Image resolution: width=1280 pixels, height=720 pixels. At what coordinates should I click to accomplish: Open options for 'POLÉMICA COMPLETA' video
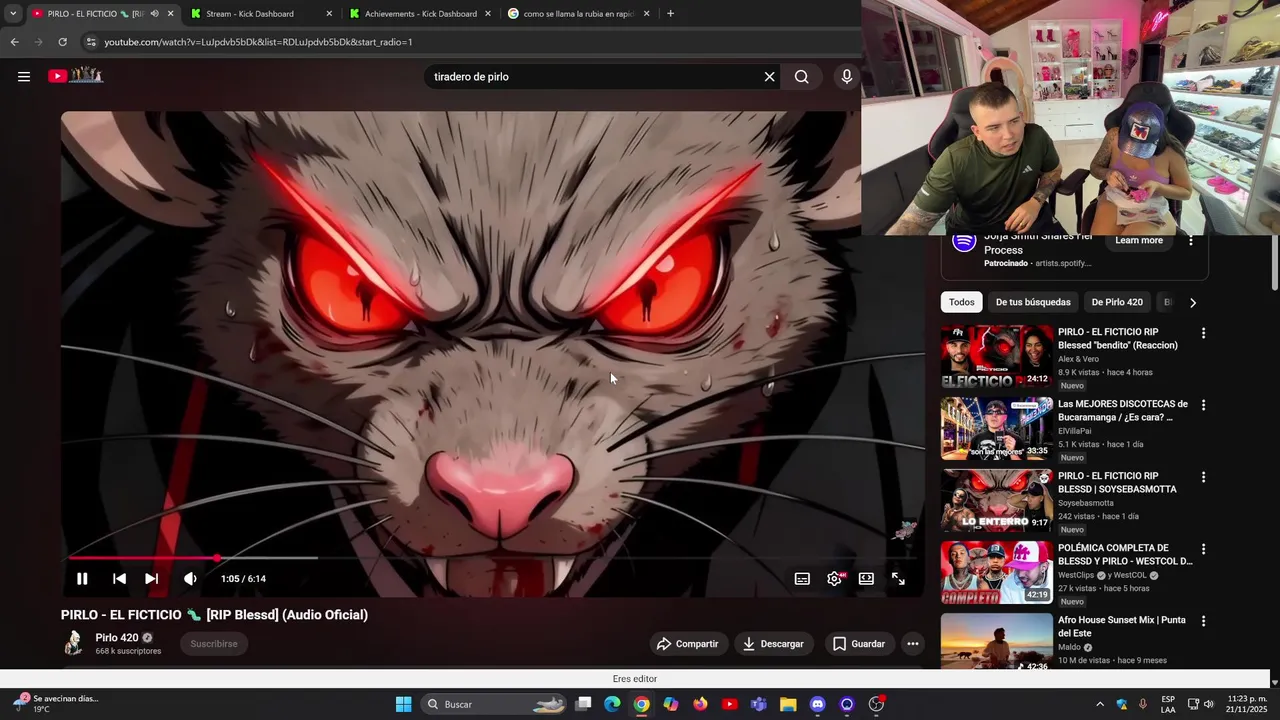tap(1203, 549)
